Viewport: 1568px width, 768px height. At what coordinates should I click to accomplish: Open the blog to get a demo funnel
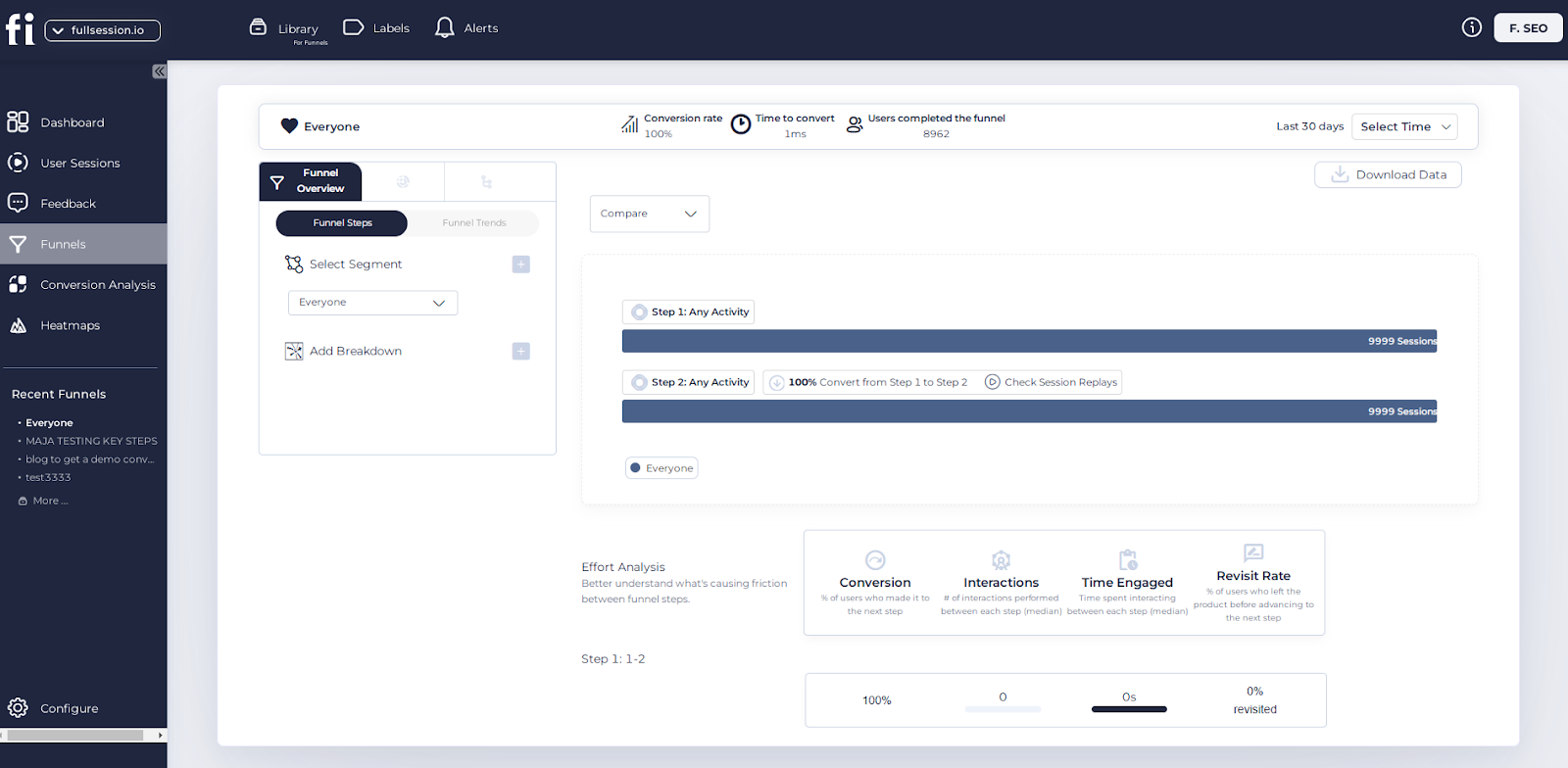click(x=89, y=459)
